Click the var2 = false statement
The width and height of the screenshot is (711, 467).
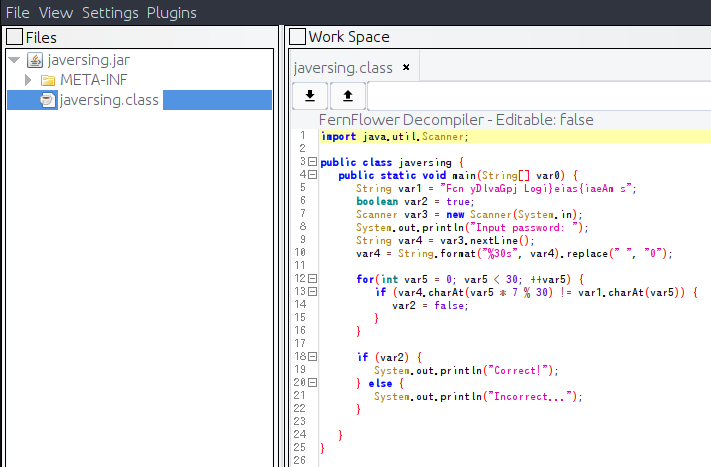coord(430,306)
